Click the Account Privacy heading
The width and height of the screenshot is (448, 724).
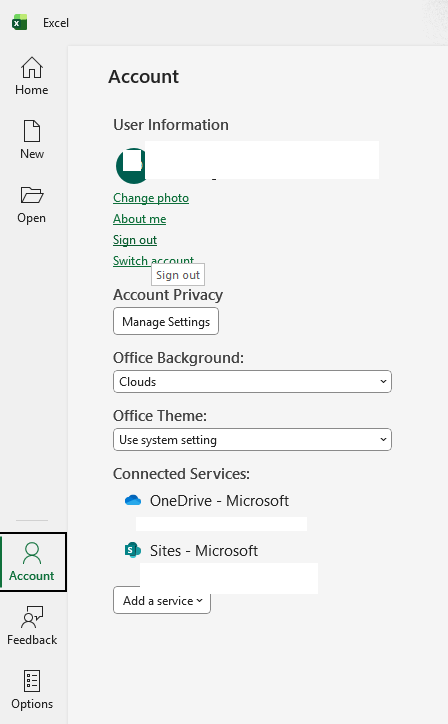pos(168,295)
